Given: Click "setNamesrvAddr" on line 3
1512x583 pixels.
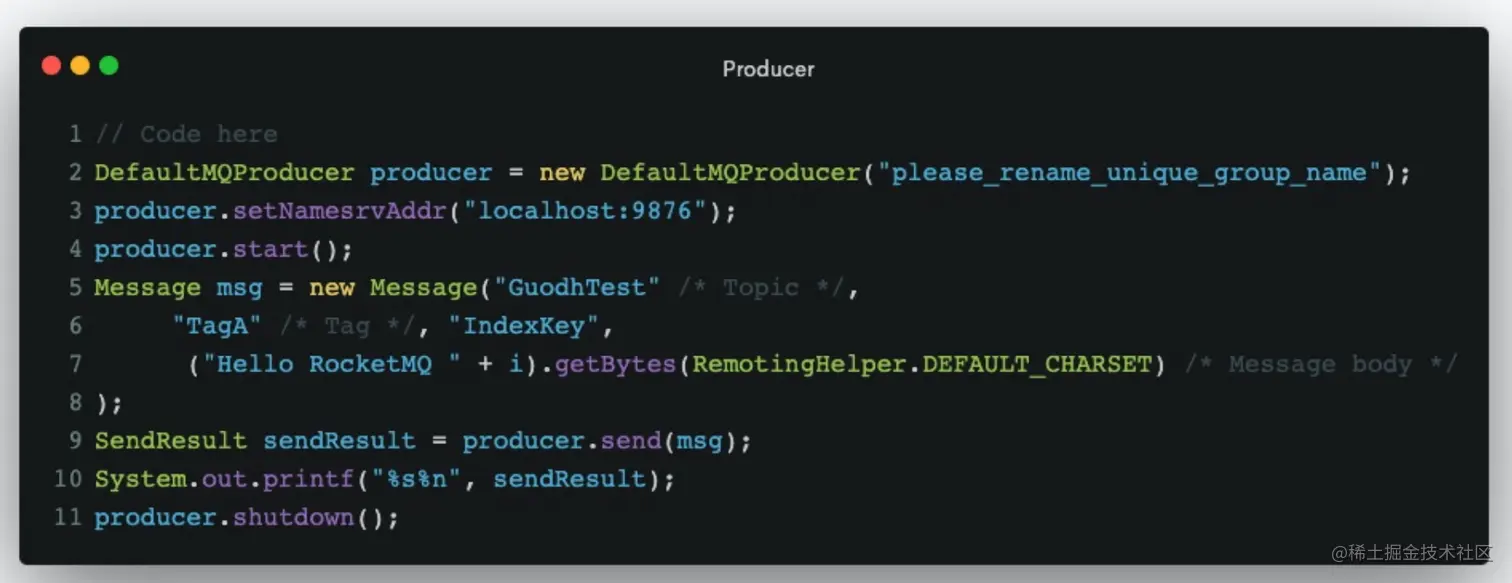Looking at the screenshot, I should 340,211.
